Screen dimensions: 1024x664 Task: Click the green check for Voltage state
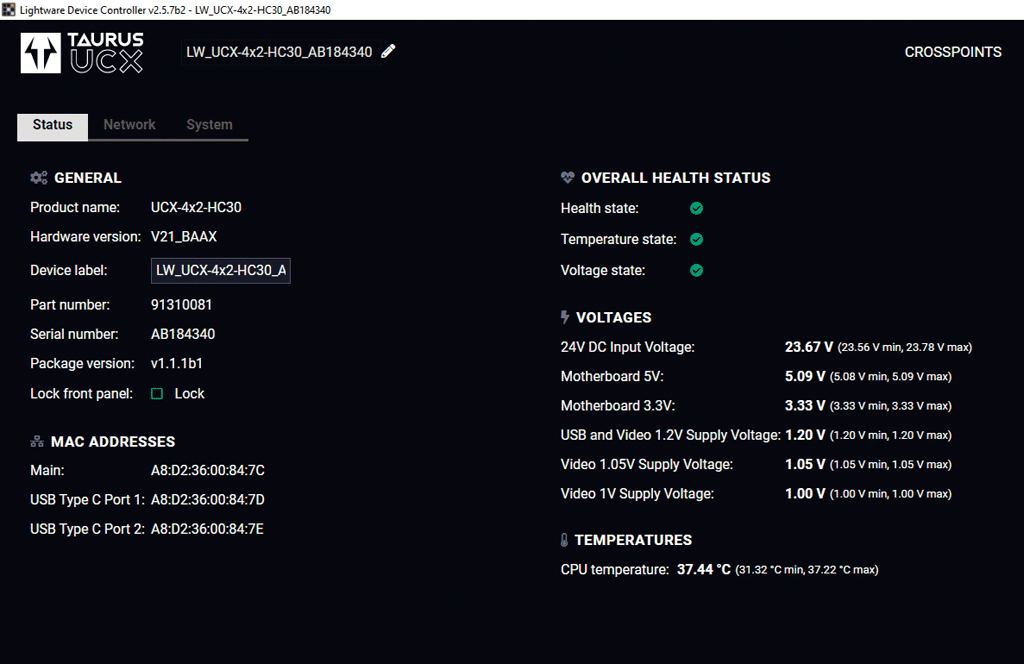[696, 270]
